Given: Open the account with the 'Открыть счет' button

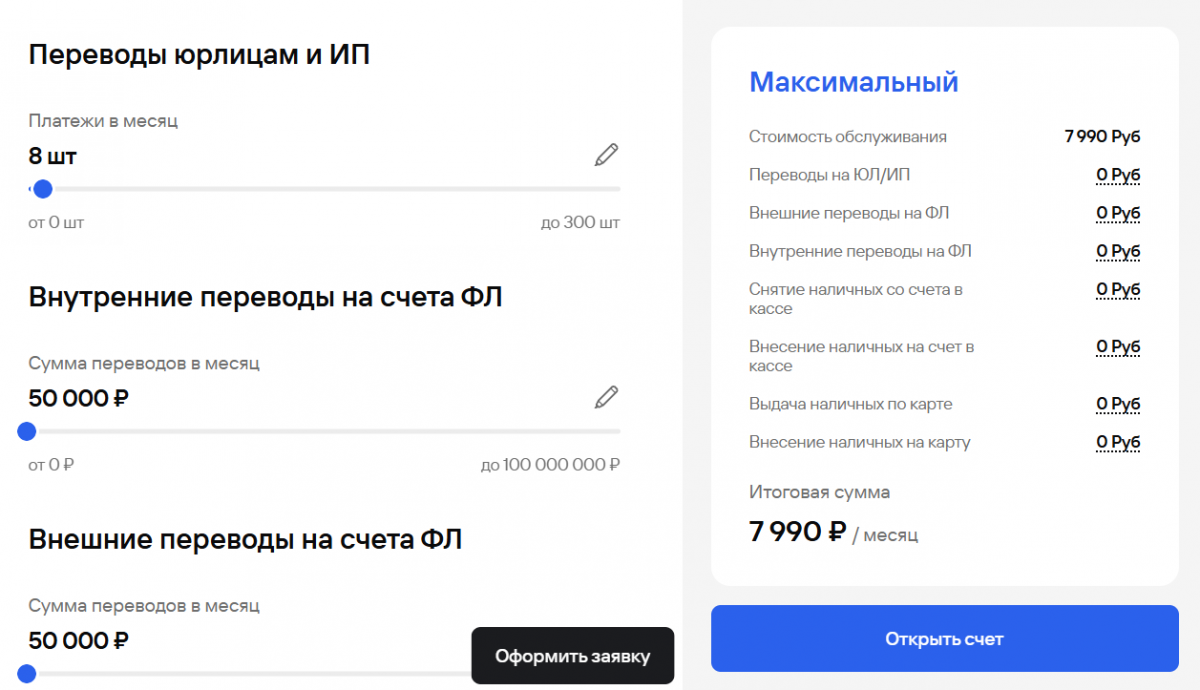Looking at the screenshot, I should (x=945, y=639).
